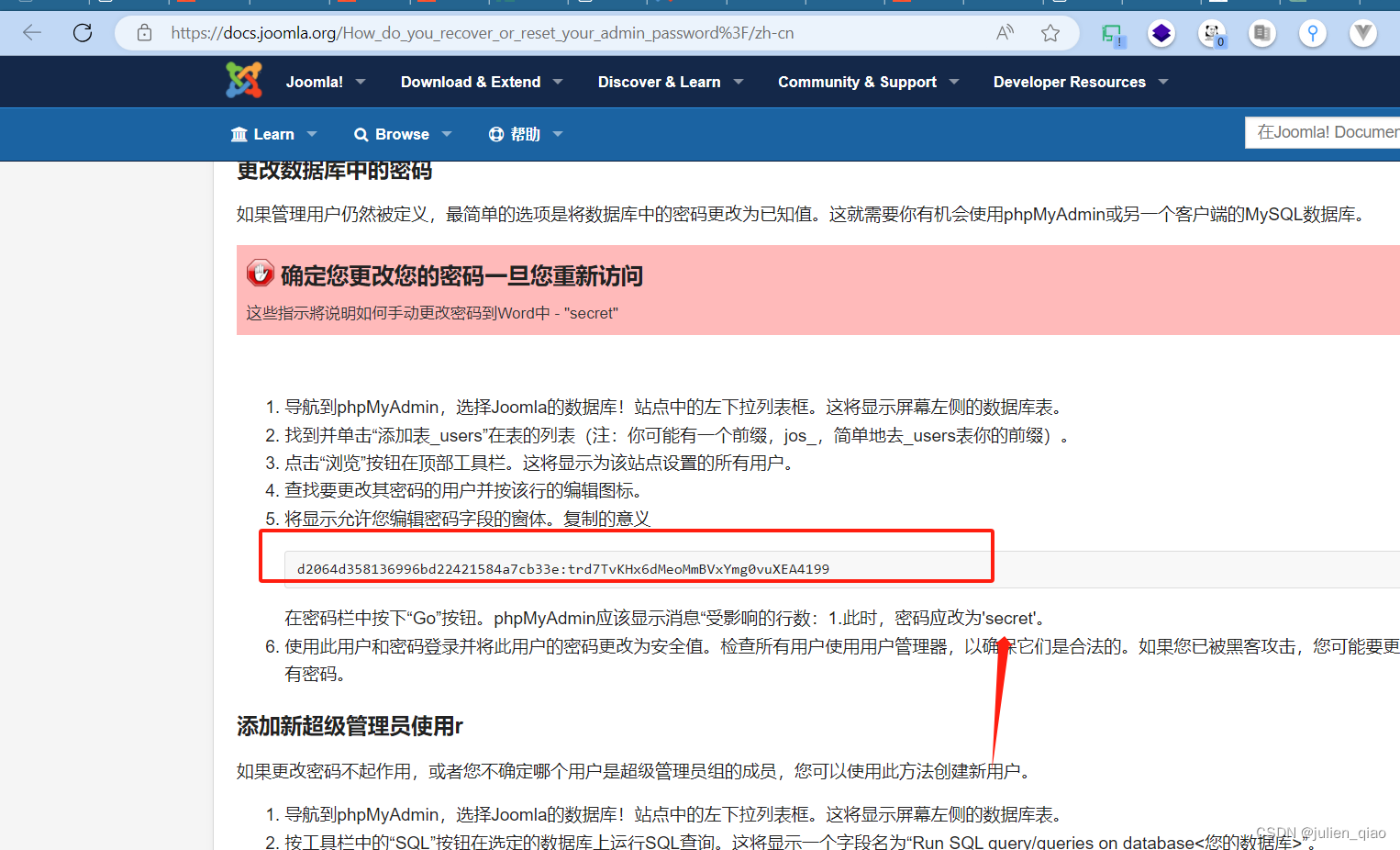Click the red stop-hand warning icon

[x=261, y=273]
